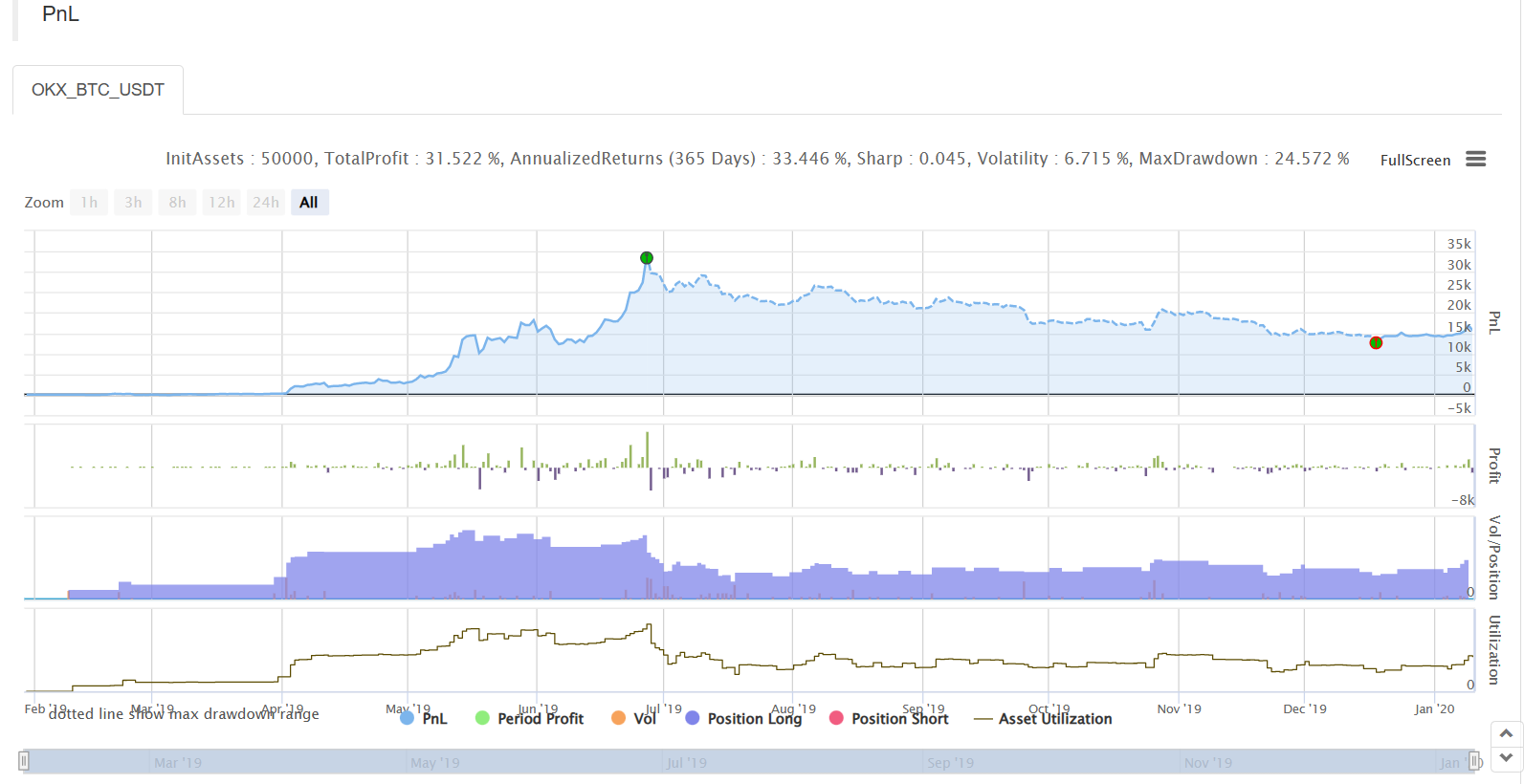
Task: Set zoom to 12h
Action: (x=222, y=202)
